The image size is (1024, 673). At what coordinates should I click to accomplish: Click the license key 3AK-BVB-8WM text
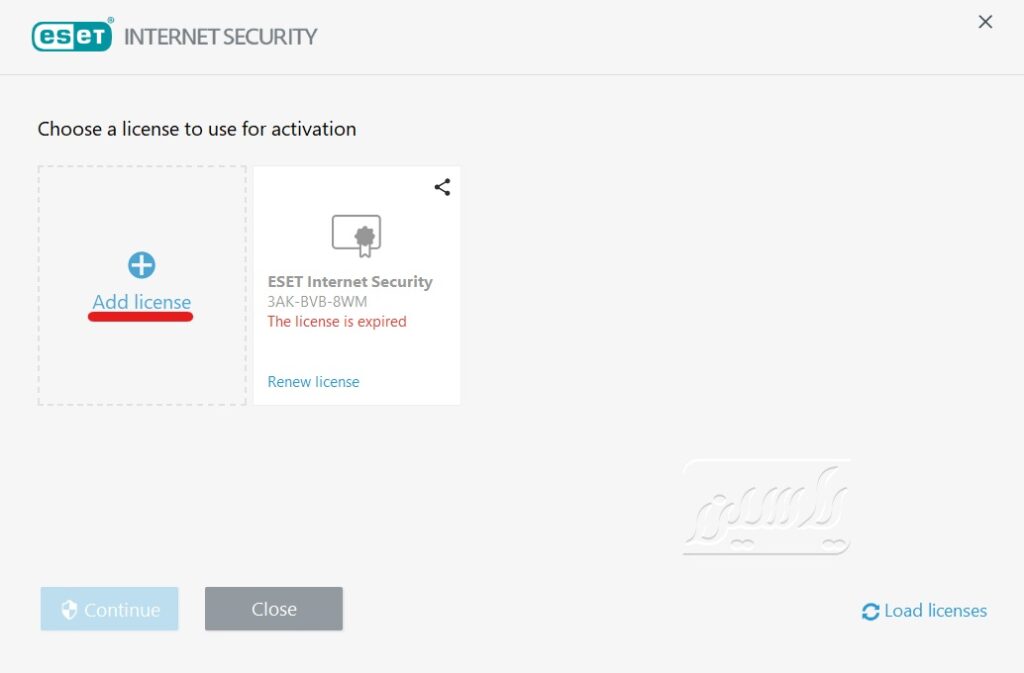(317, 302)
